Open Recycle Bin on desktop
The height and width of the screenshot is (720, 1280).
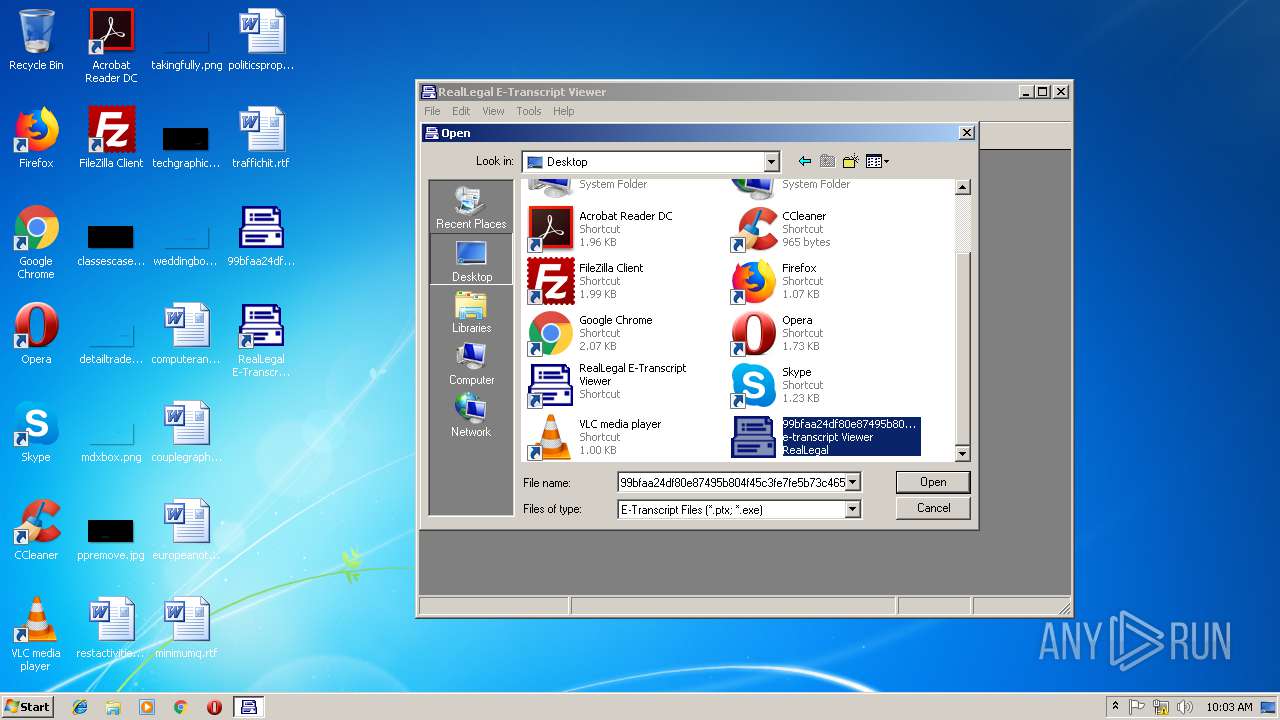[36, 40]
